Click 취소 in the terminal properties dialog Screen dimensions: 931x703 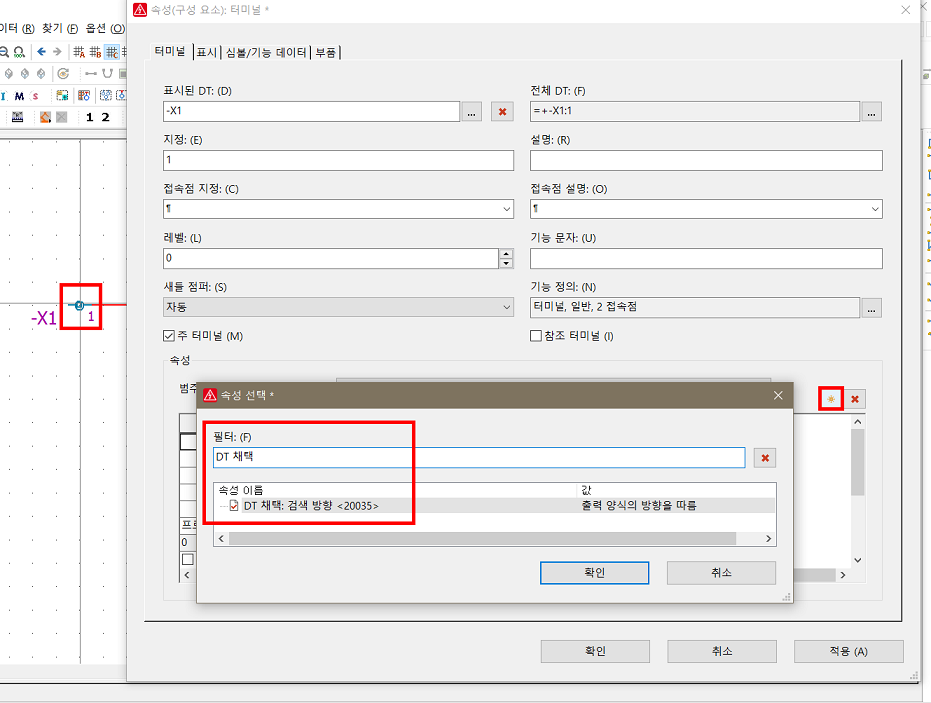point(722,651)
